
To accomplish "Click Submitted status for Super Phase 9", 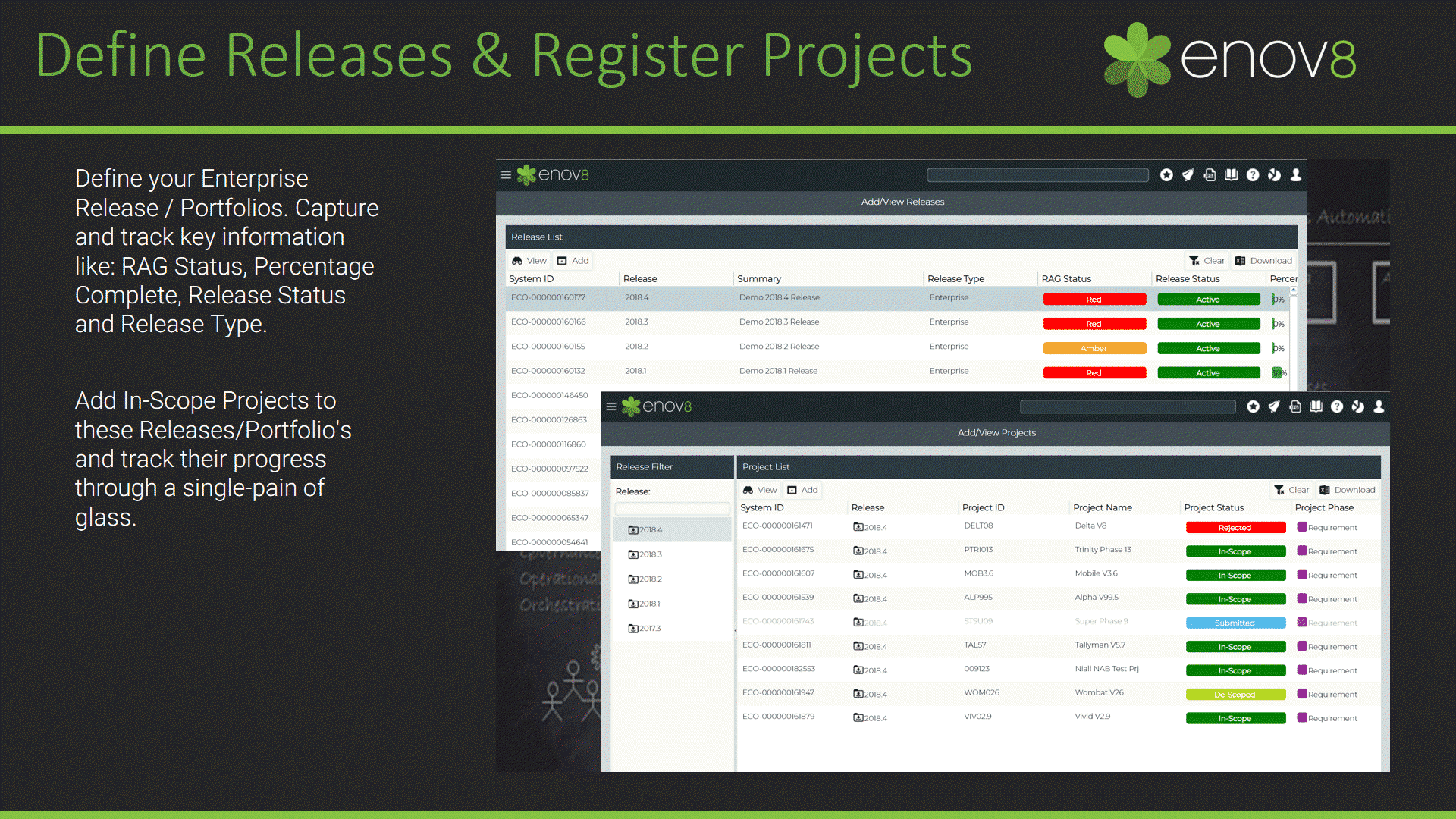I will click(x=1235, y=623).
